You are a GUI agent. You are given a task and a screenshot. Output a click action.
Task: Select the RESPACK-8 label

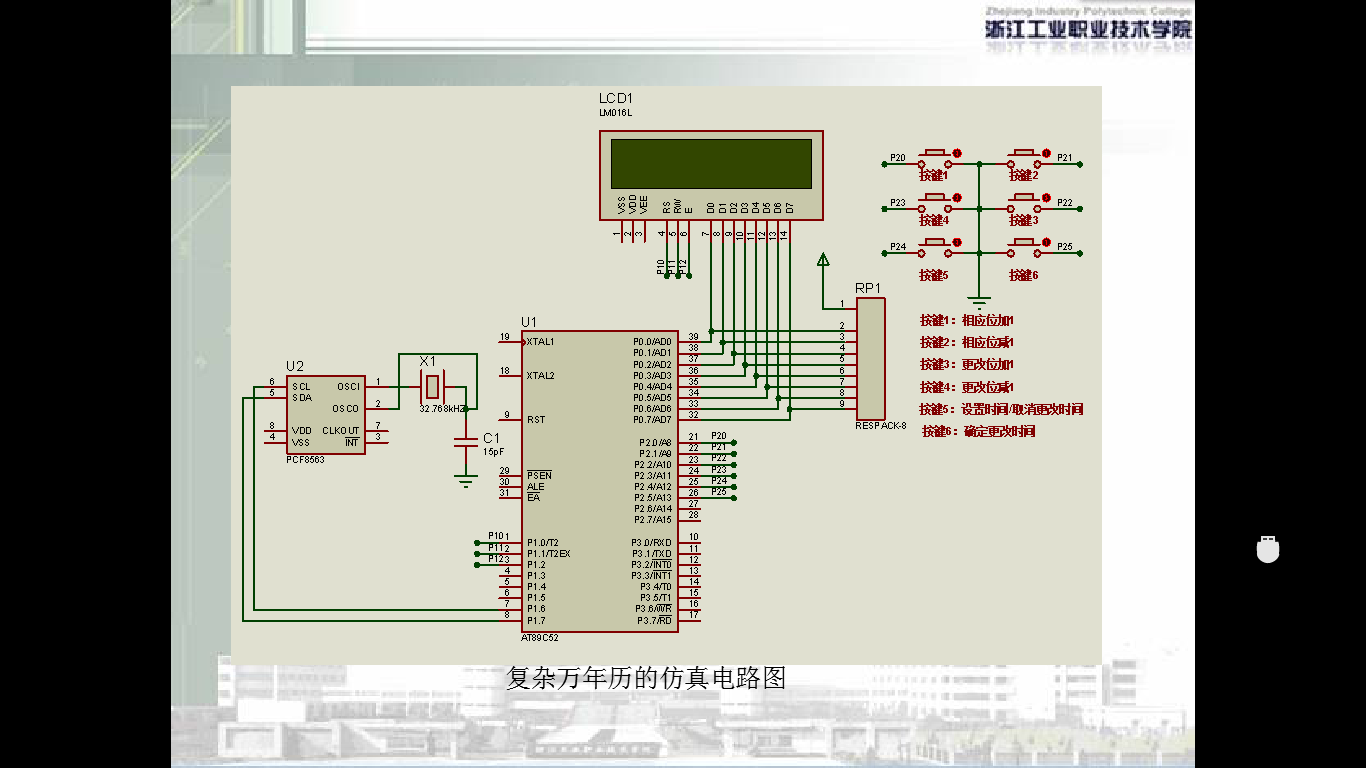click(881, 425)
